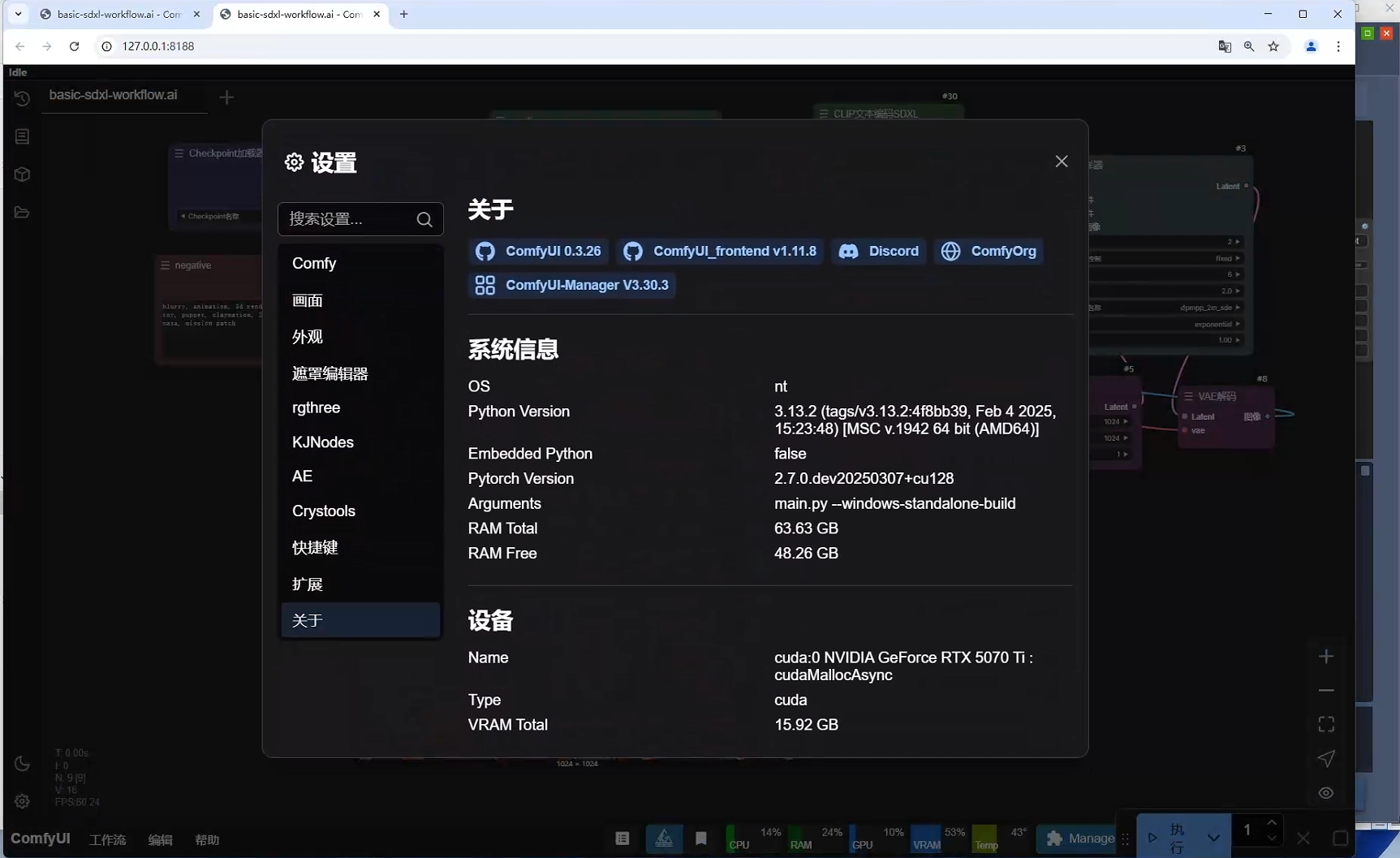Close the settings dialog with the X
Screen dimensions: 1400x858
click(x=1061, y=162)
